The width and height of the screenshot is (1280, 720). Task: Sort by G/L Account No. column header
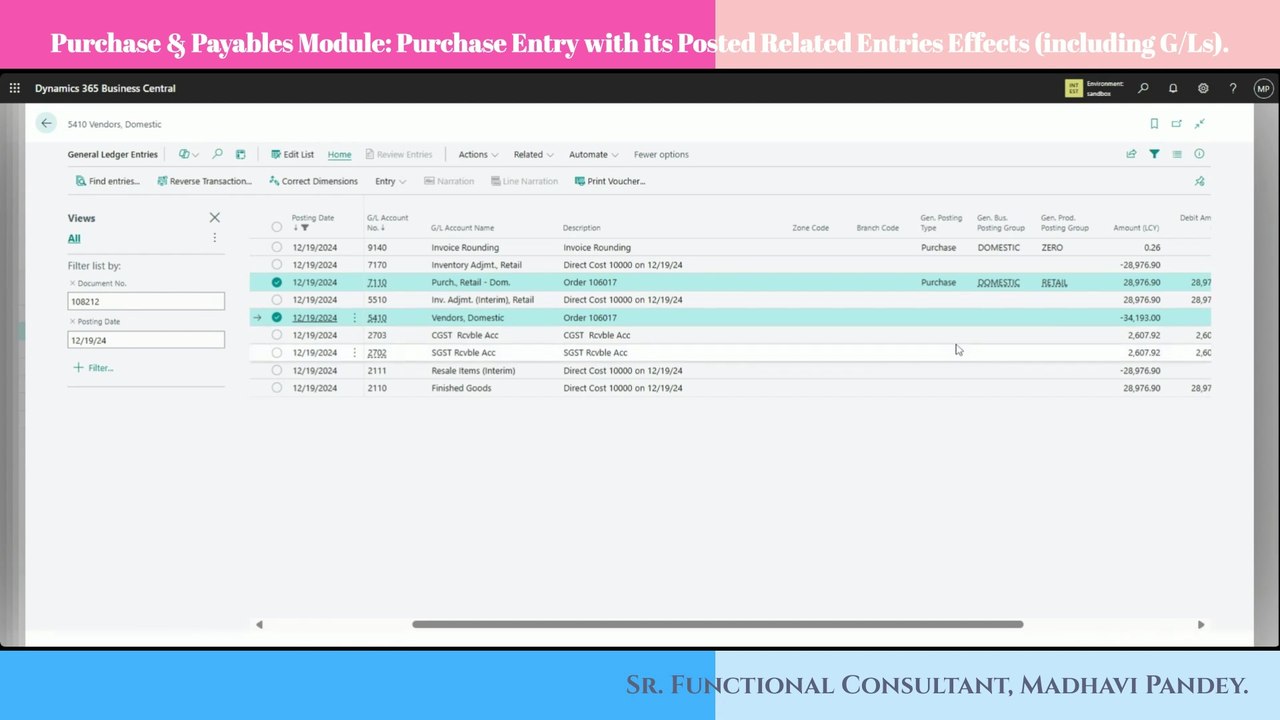[388, 222]
